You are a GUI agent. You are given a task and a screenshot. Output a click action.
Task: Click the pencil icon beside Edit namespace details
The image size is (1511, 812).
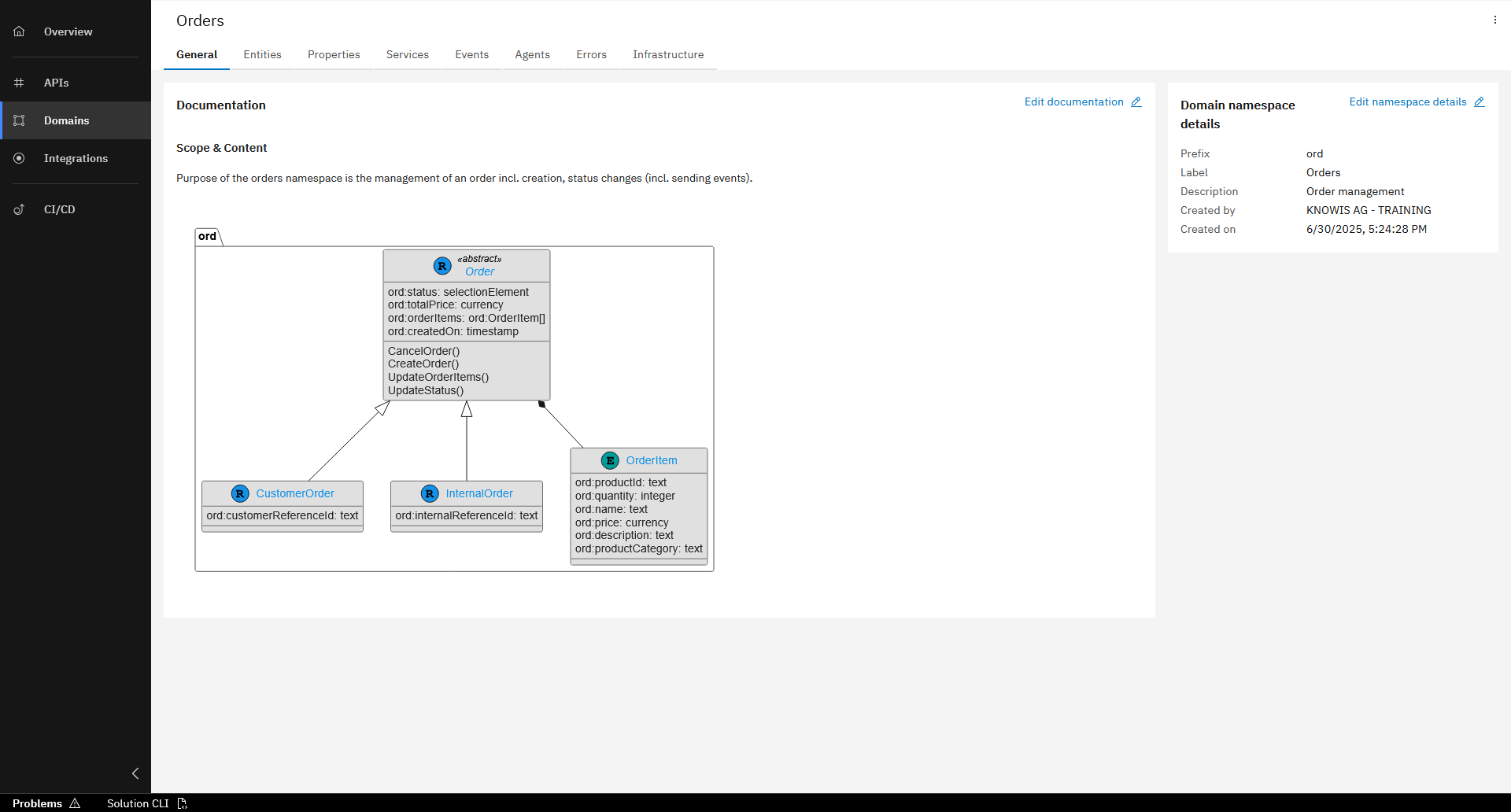point(1480,101)
